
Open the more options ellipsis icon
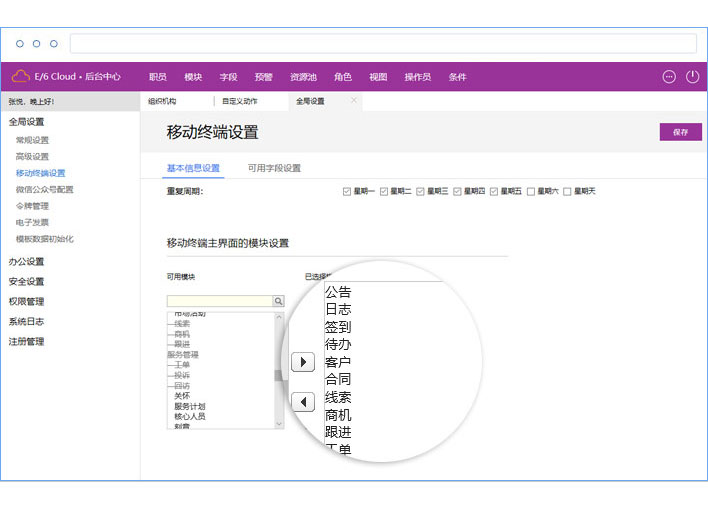(669, 77)
